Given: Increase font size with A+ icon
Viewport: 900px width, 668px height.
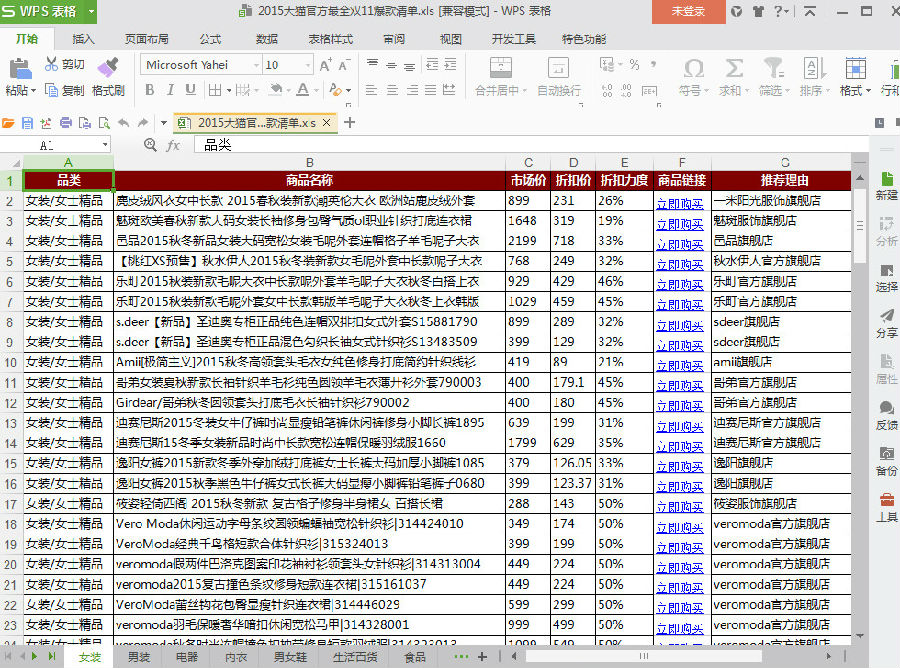Looking at the screenshot, I should (x=325, y=65).
